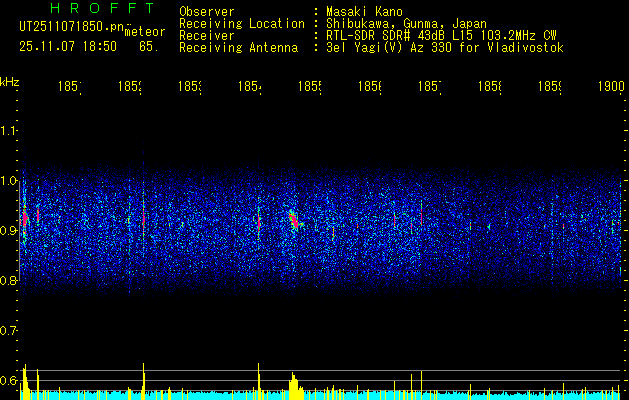Click the 'Receiving Location' field label
Image resolution: width=629 pixels, height=400 pixels.
(242, 24)
